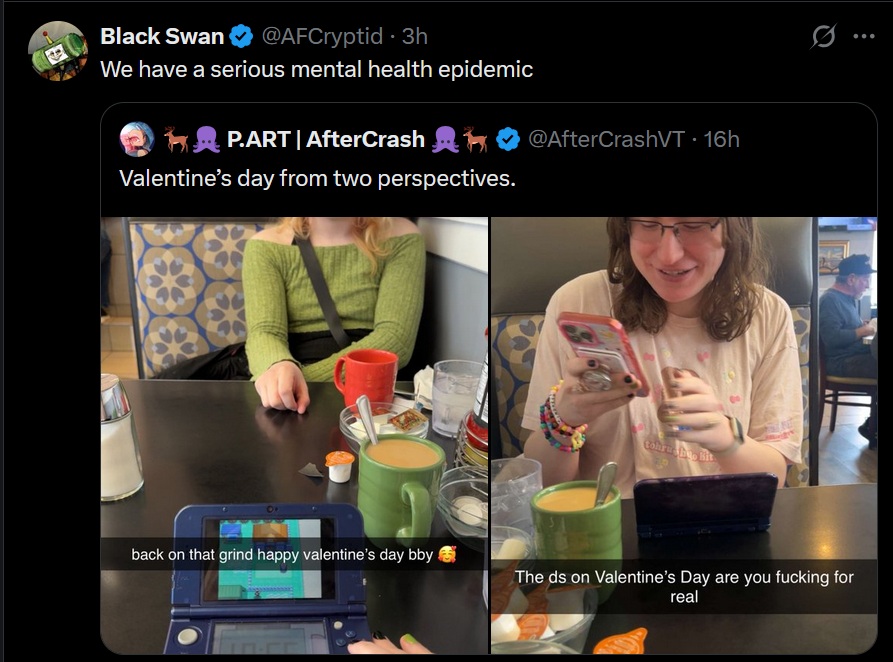Click the deer emoji before P.ART name
The image size is (893, 662).
pos(176,140)
